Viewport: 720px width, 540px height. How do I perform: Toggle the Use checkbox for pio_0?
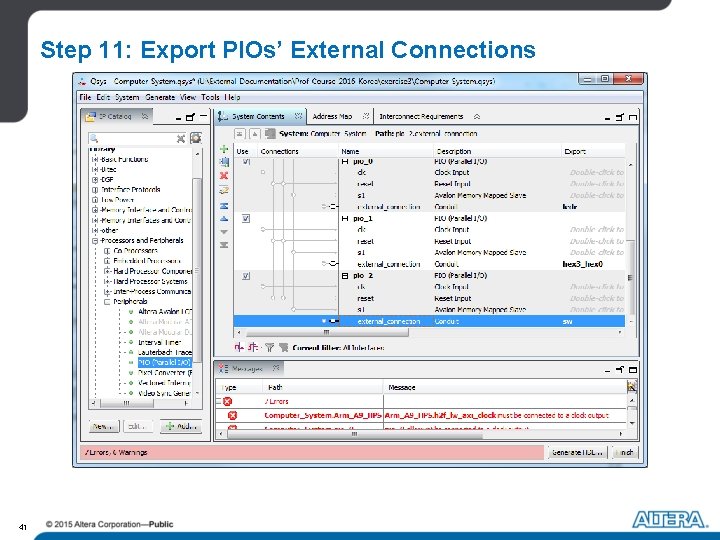click(x=246, y=162)
